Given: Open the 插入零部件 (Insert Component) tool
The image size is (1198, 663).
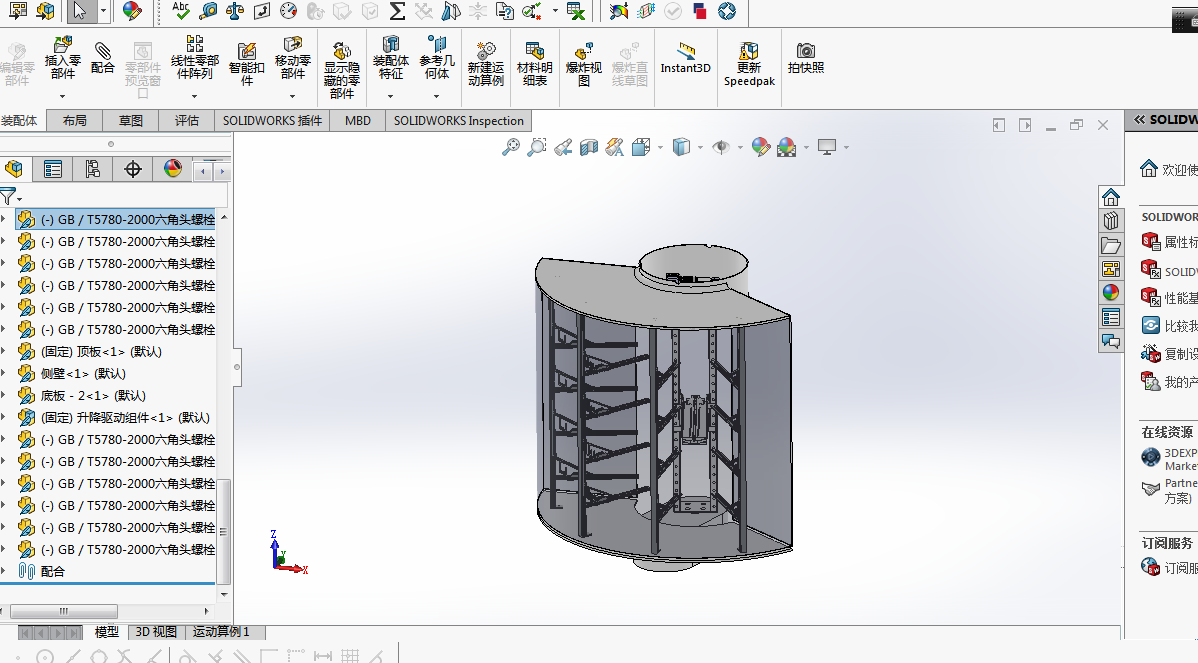Looking at the screenshot, I should [x=62, y=58].
